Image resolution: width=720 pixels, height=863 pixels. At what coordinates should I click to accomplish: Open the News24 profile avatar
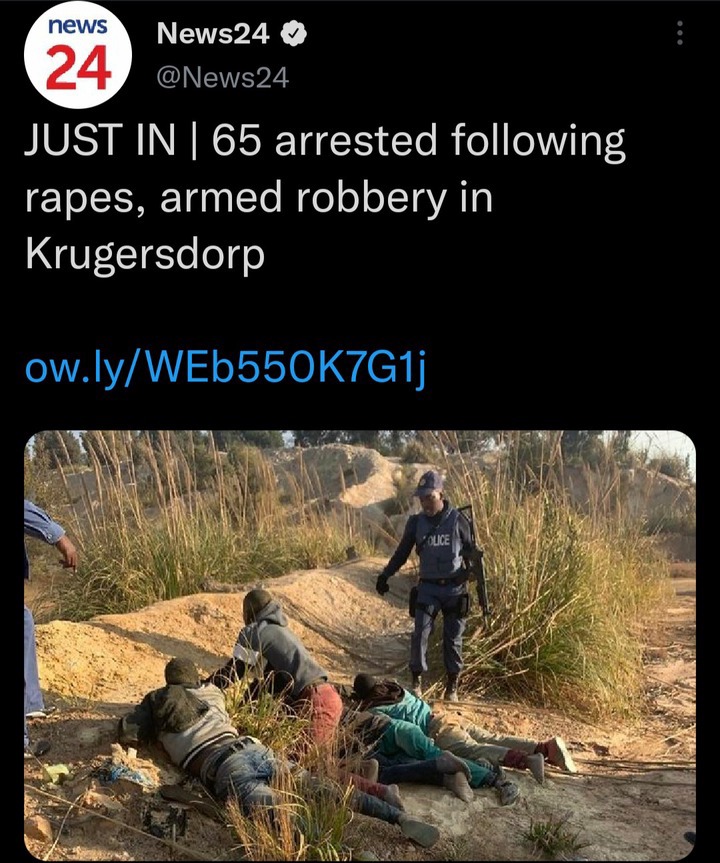click(78, 55)
